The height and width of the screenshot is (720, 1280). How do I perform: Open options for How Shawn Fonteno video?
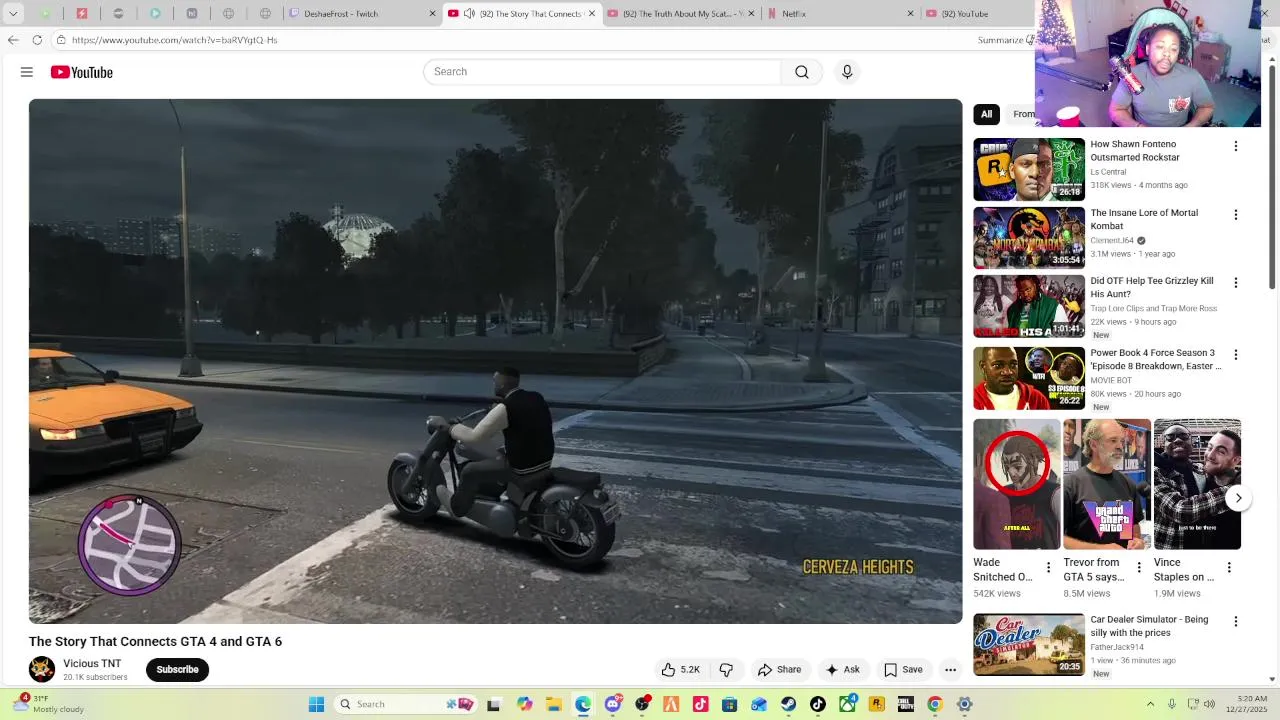[1235, 146]
